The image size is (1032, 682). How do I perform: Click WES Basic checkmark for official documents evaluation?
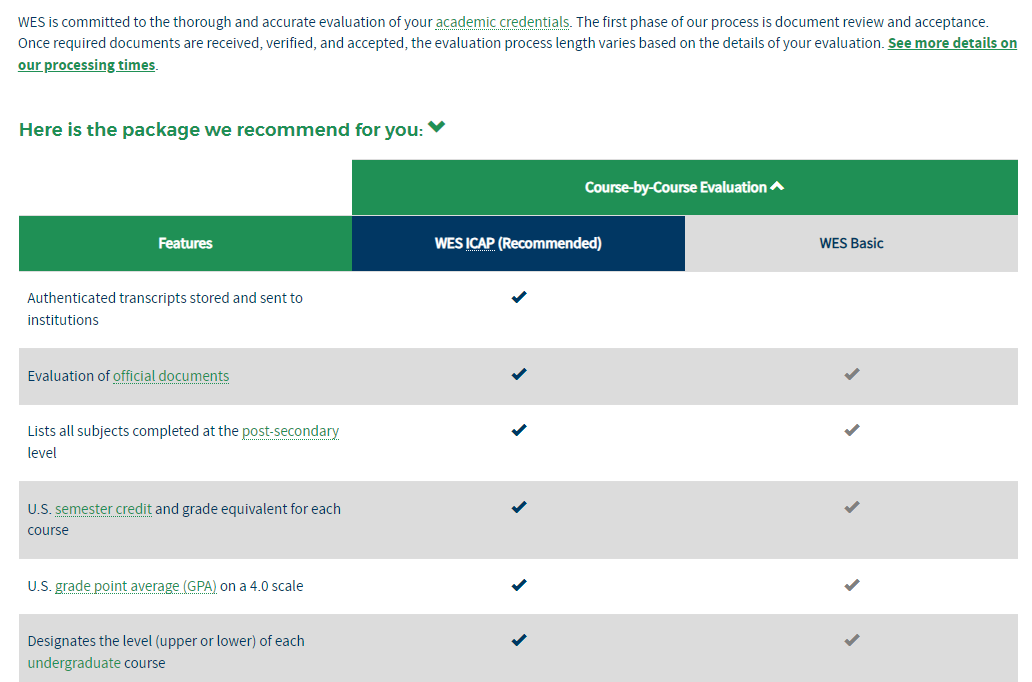(x=851, y=375)
